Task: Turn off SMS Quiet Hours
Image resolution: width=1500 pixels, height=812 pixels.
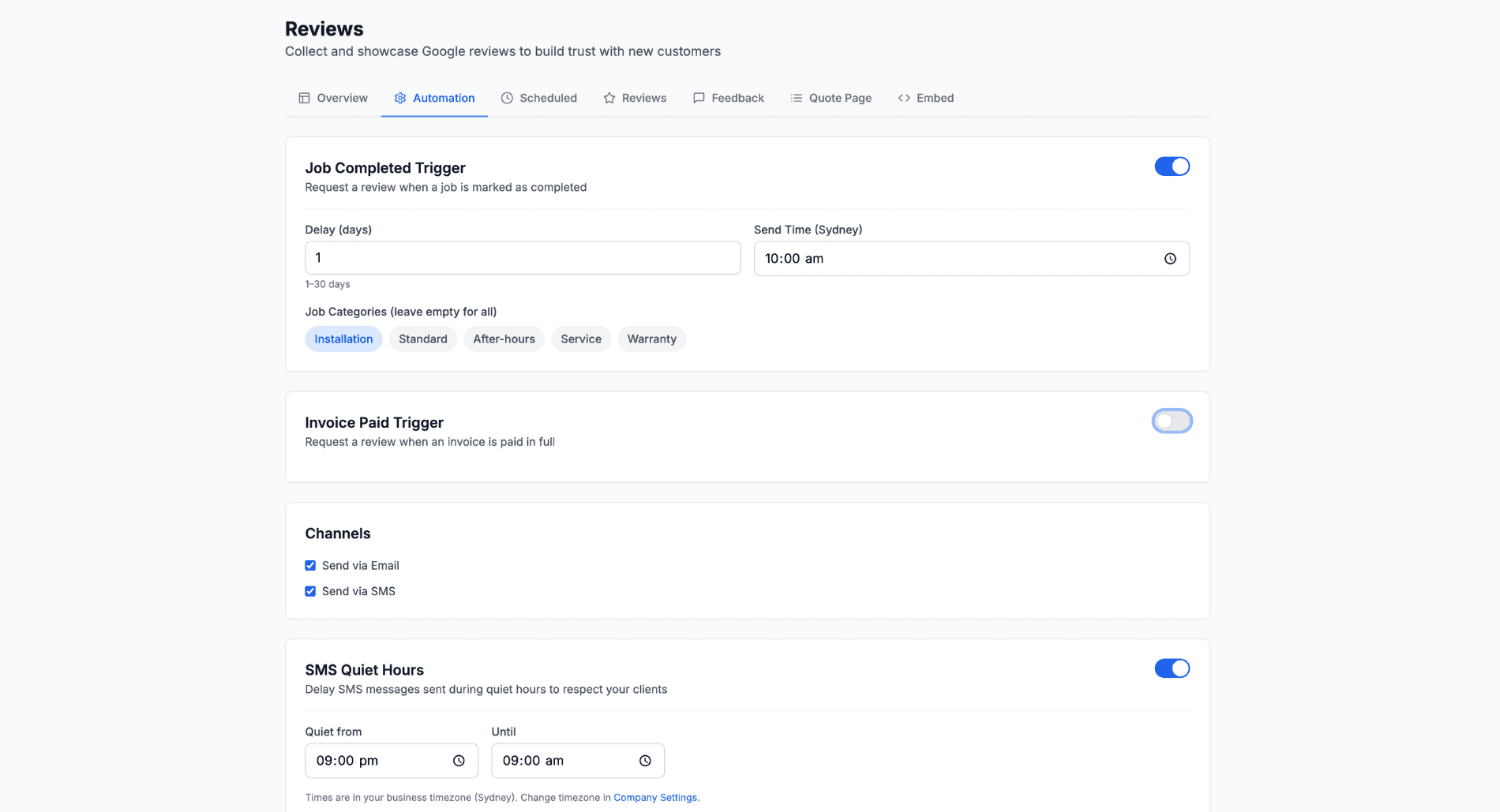Action: [1172, 668]
